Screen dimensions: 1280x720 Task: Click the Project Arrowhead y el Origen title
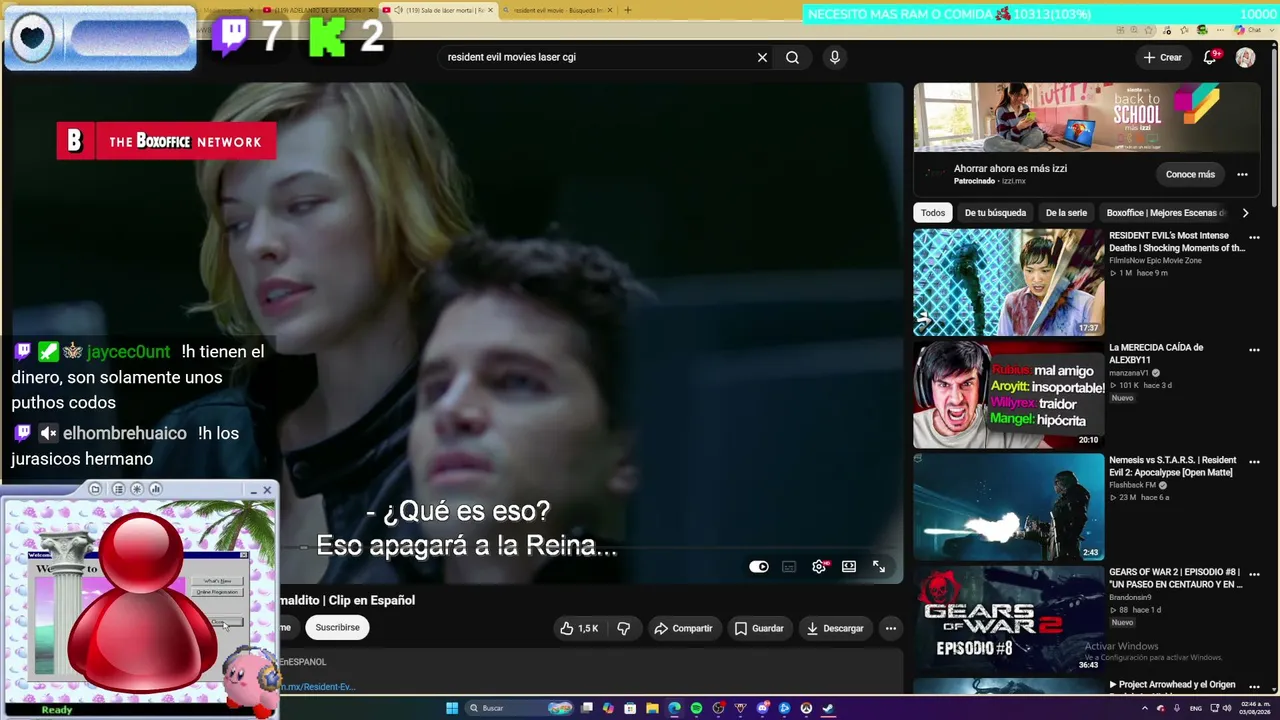click(1172, 685)
